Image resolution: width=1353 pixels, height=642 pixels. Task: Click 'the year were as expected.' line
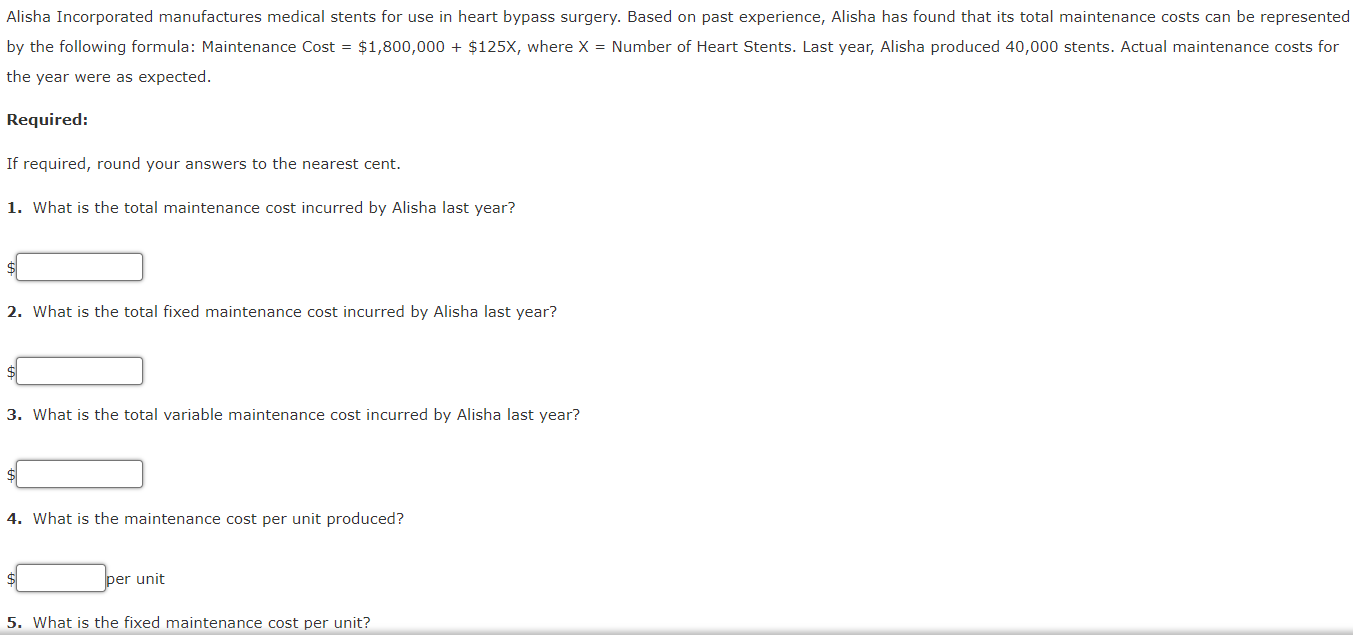(108, 77)
